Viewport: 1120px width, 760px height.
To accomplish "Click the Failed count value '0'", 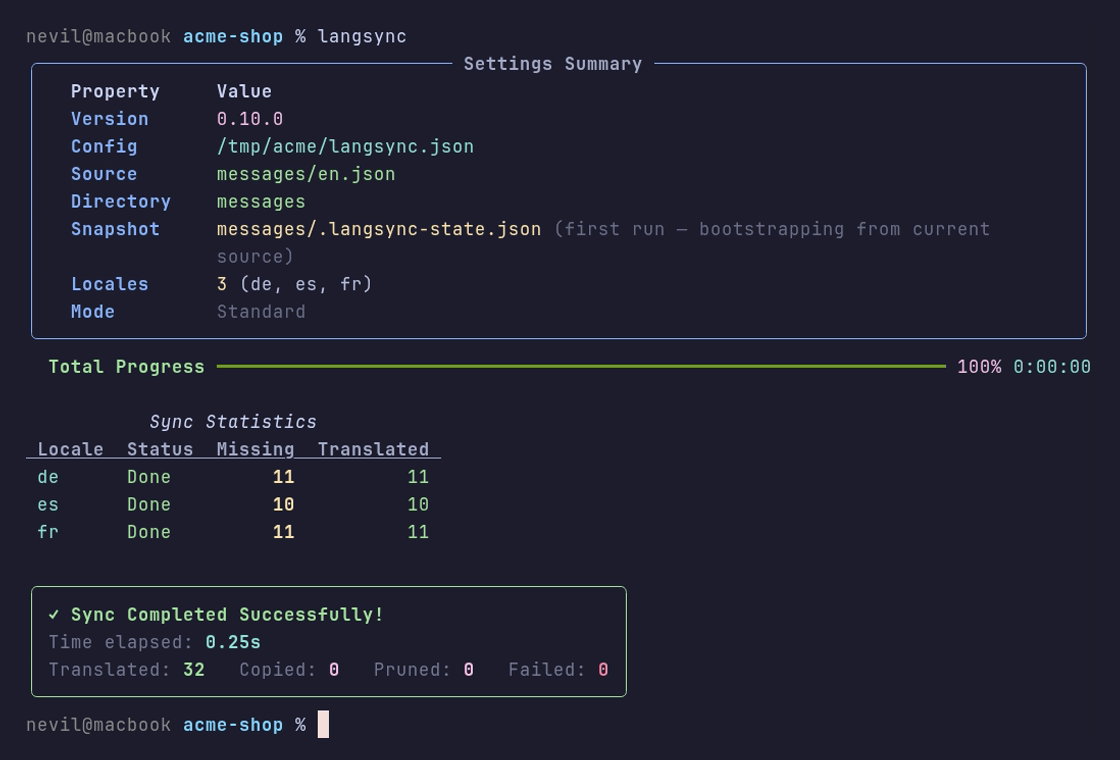I will coord(604,669).
